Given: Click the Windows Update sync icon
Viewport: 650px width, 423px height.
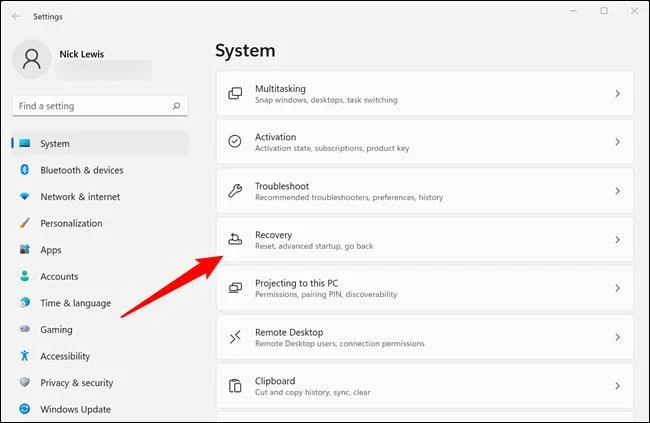Looking at the screenshot, I should coord(25,409).
